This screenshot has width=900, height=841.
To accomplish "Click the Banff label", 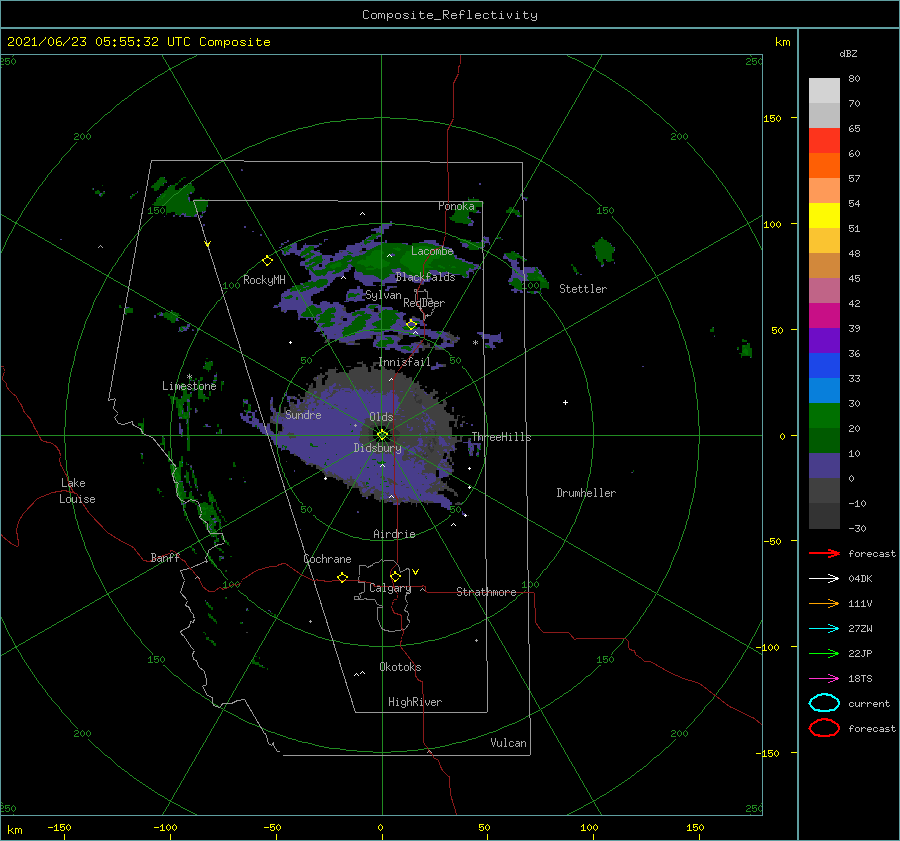I will click(x=165, y=558).
